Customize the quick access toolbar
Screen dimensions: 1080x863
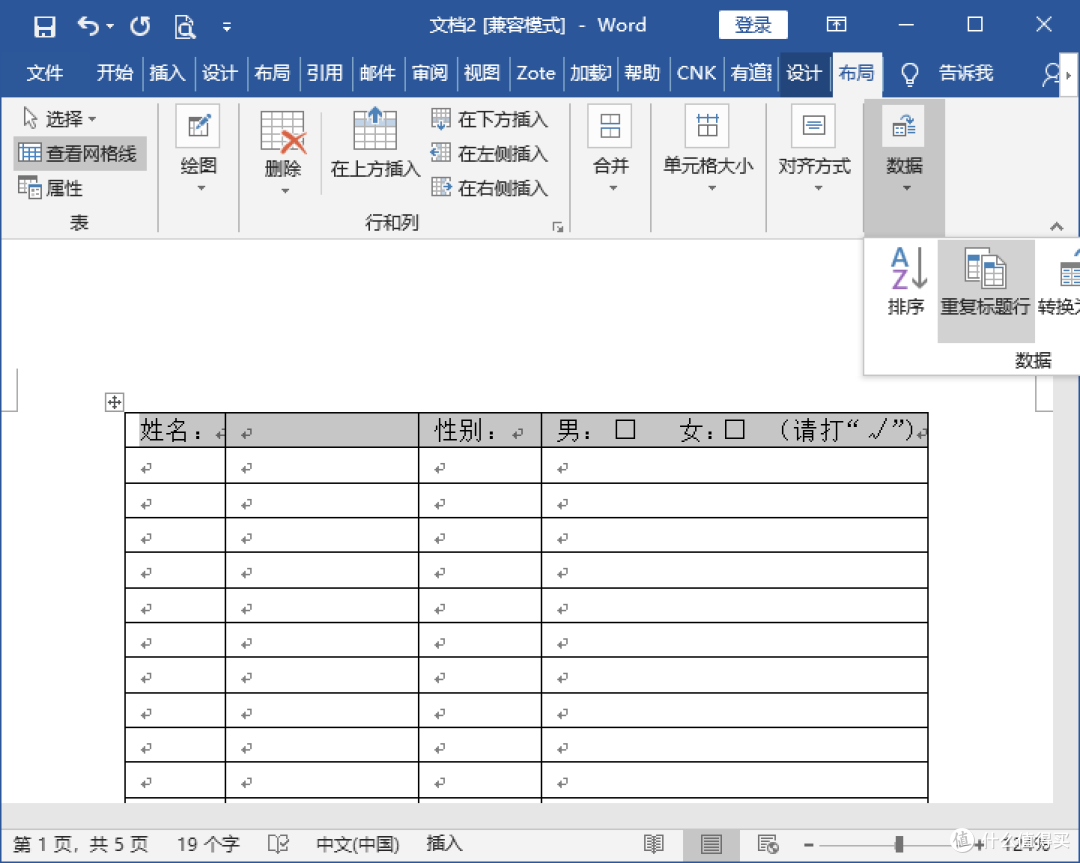[x=227, y=27]
